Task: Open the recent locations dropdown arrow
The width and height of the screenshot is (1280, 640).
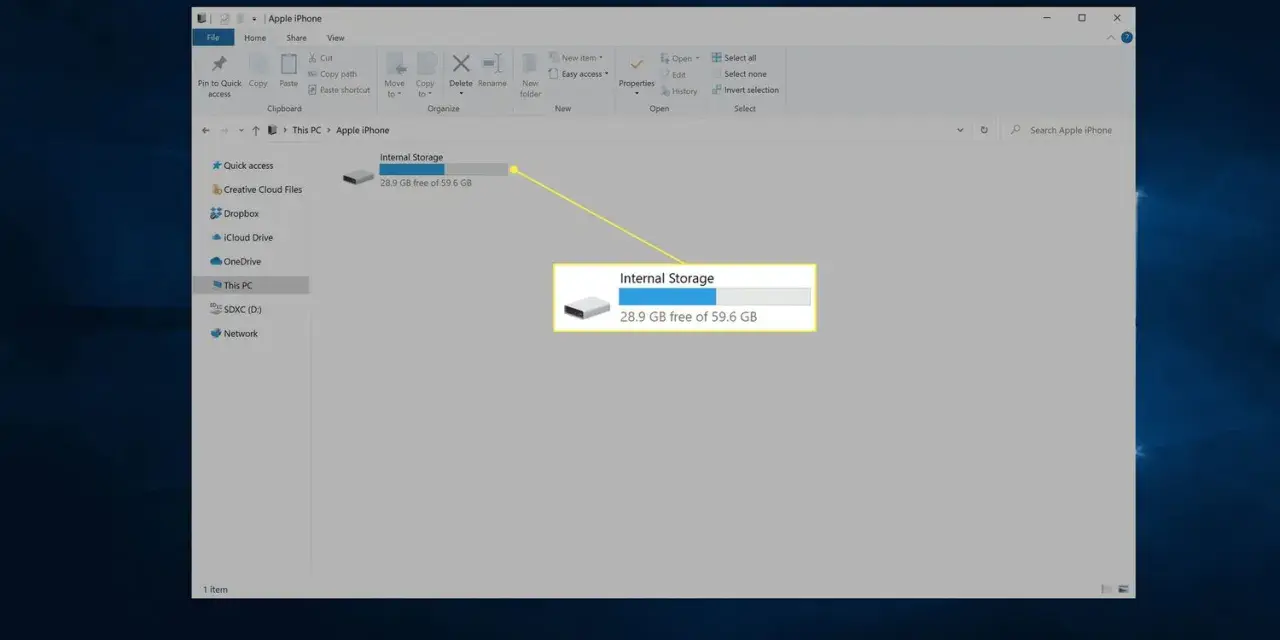Action: click(240, 130)
